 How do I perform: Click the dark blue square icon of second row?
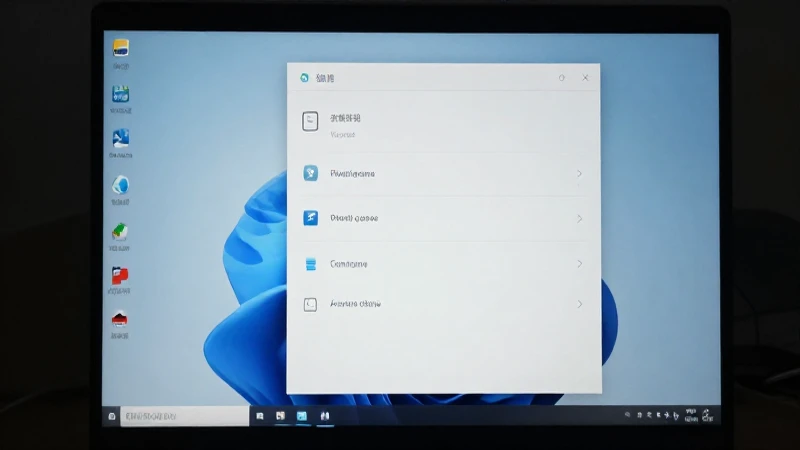tap(310, 218)
